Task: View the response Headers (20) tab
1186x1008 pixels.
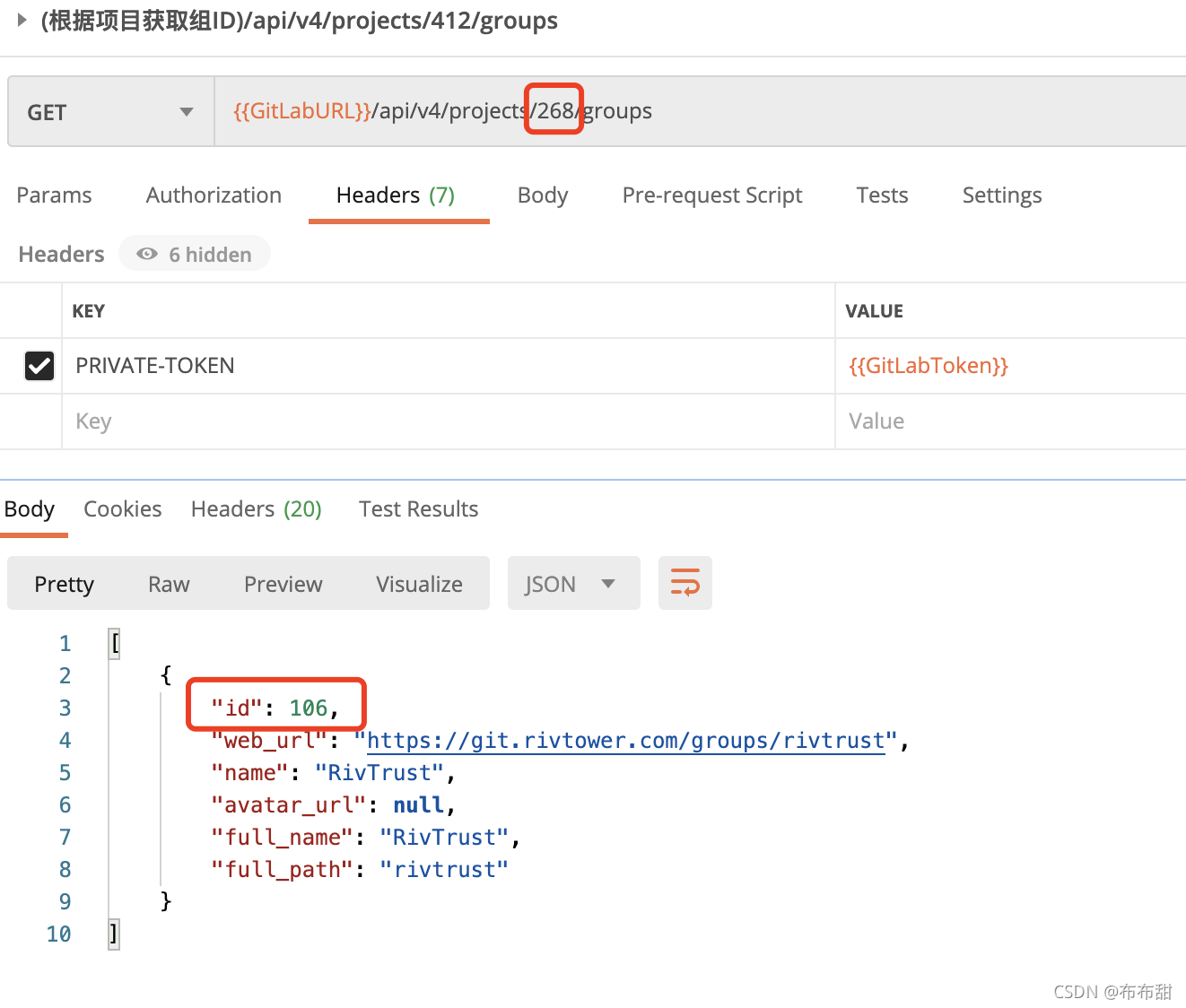Action: pyautogui.click(x=257, y=509)
